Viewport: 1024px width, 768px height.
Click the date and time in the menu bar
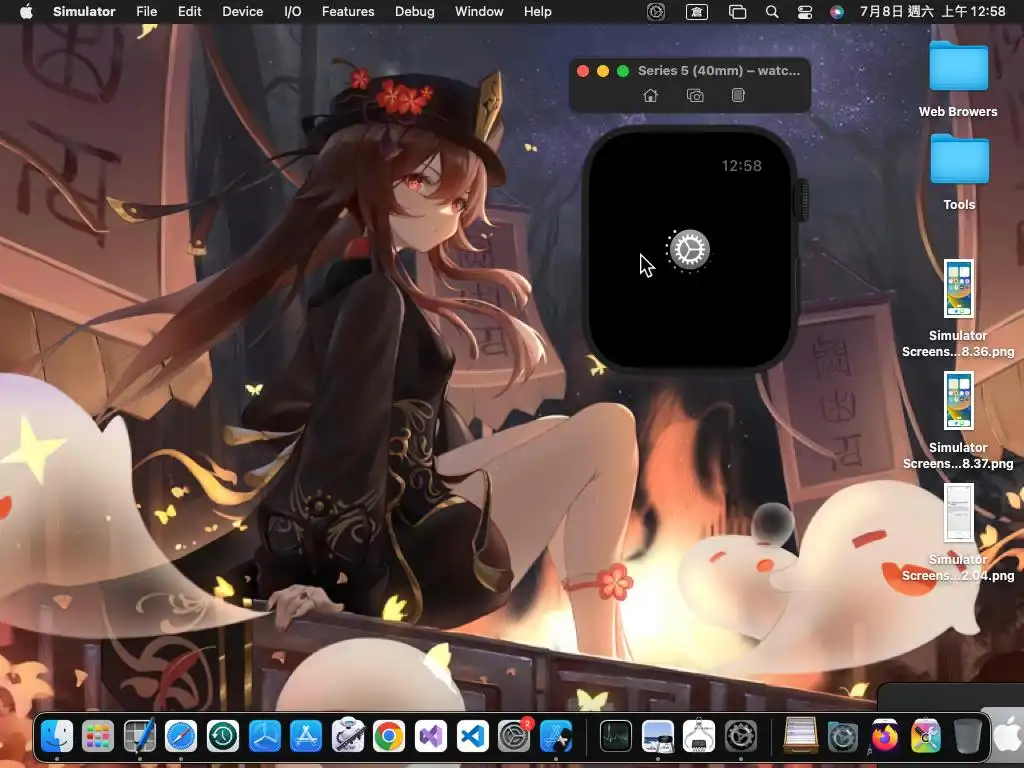pos(933,11)
